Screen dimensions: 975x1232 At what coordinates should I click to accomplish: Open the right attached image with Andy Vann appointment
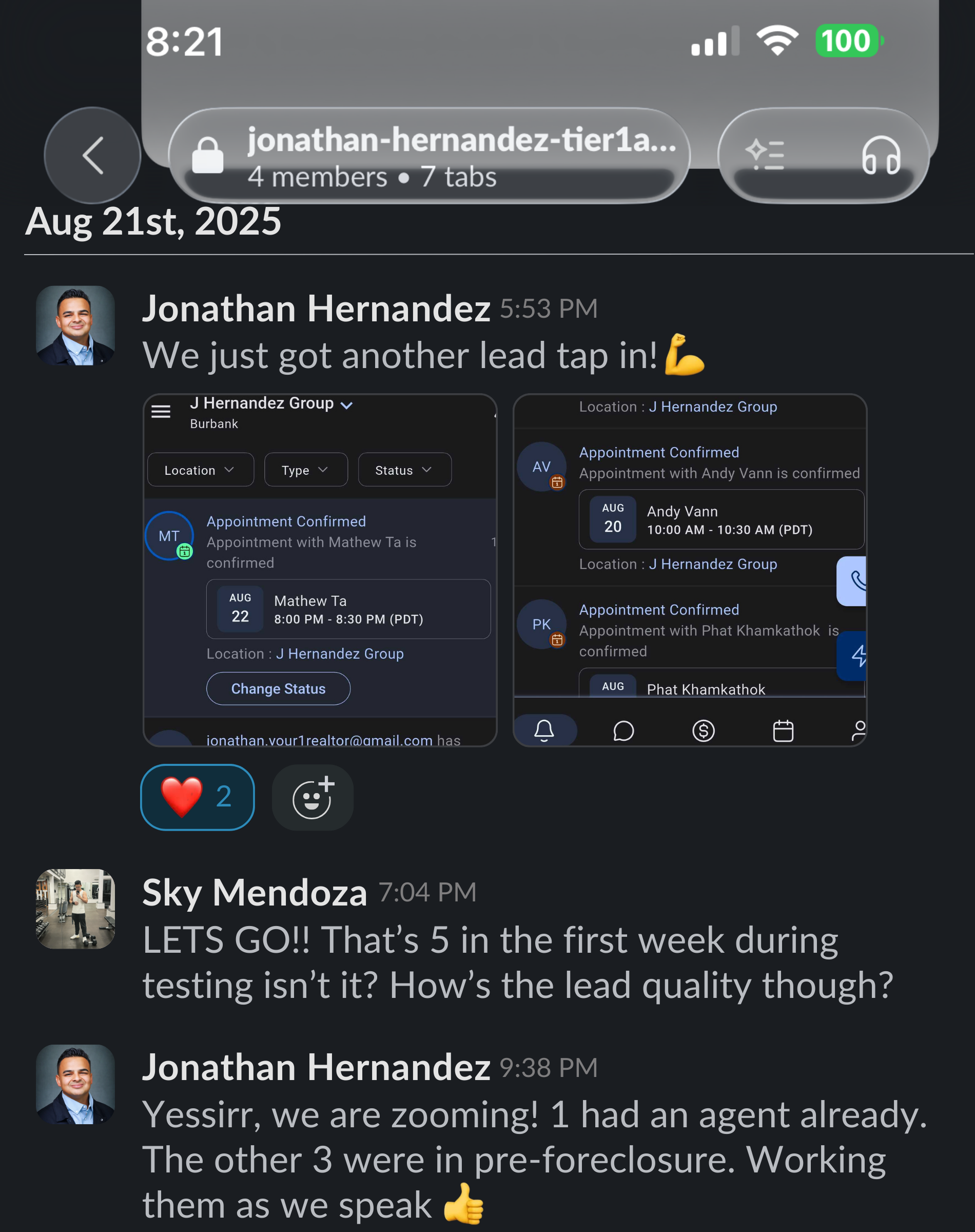[690, 570]
